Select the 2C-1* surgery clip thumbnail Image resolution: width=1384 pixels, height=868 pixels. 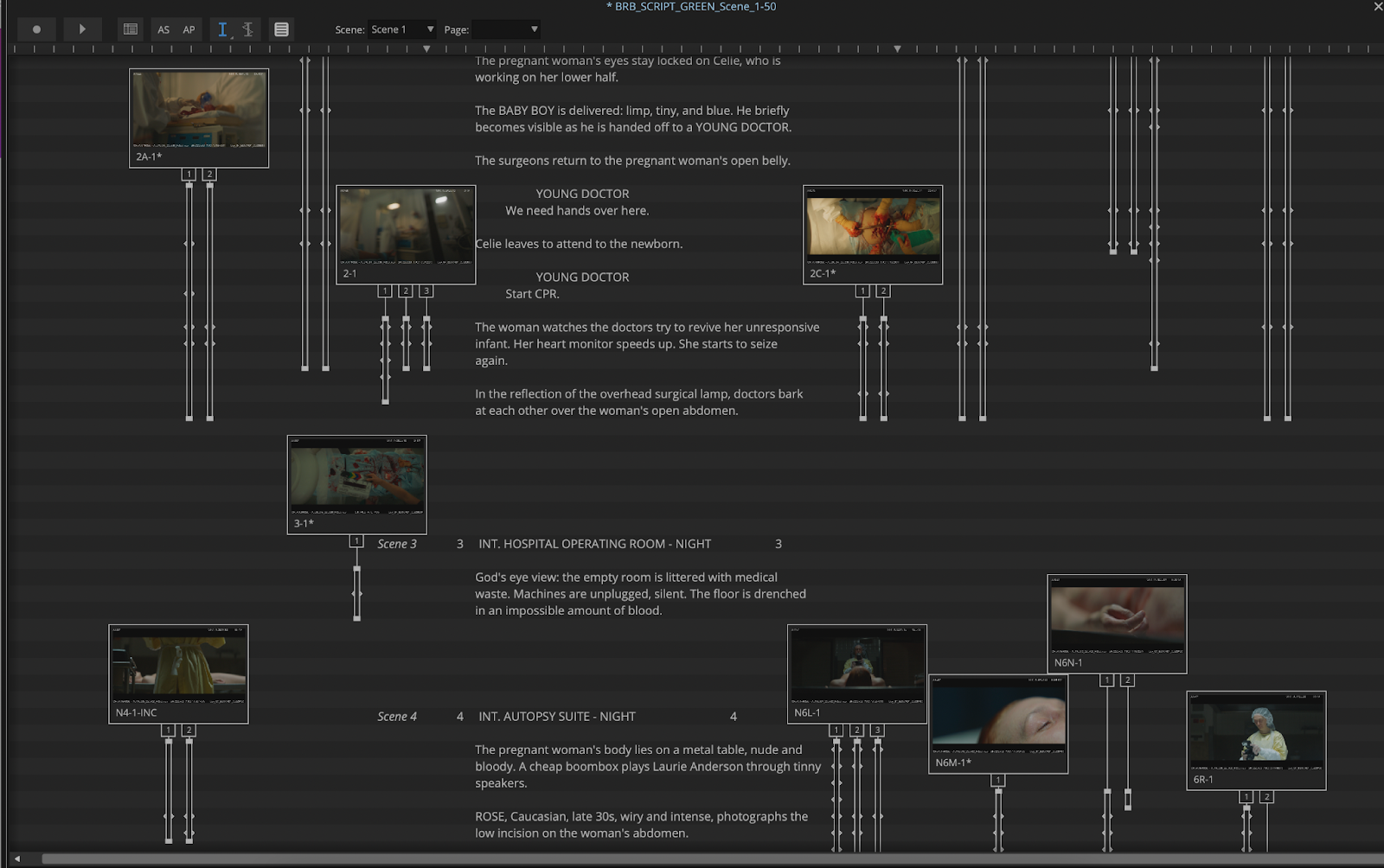(x=873, y=227)
